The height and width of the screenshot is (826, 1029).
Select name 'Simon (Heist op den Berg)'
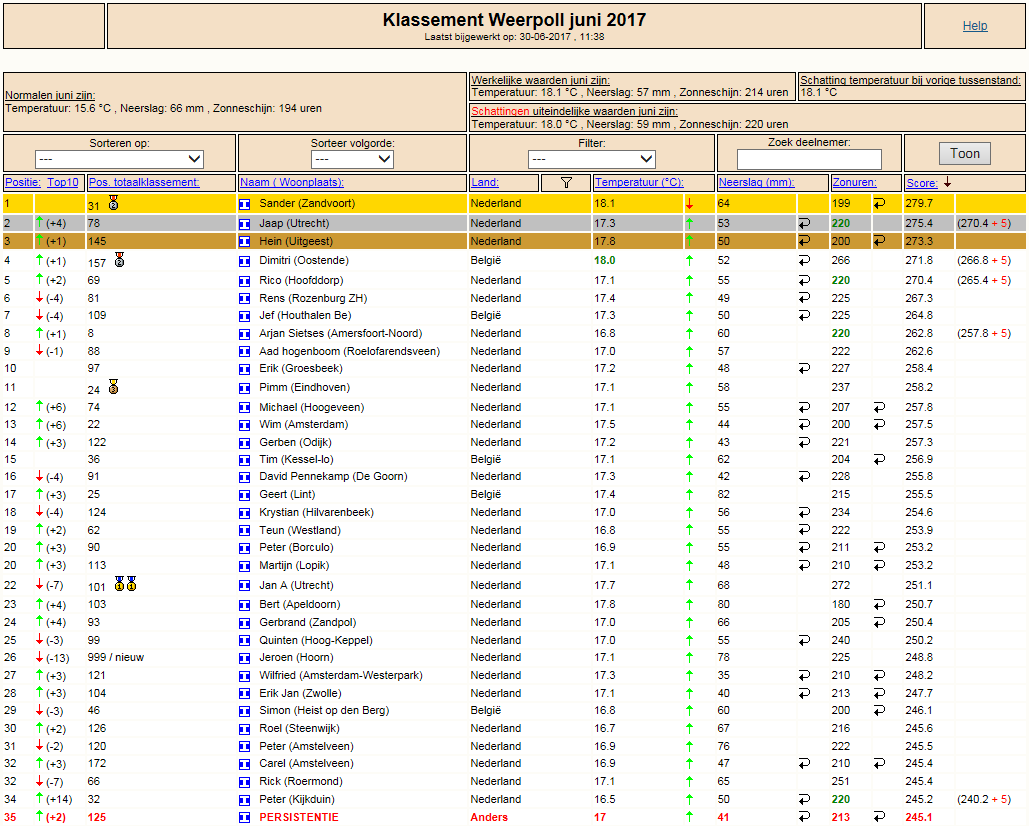coord(324,711)
